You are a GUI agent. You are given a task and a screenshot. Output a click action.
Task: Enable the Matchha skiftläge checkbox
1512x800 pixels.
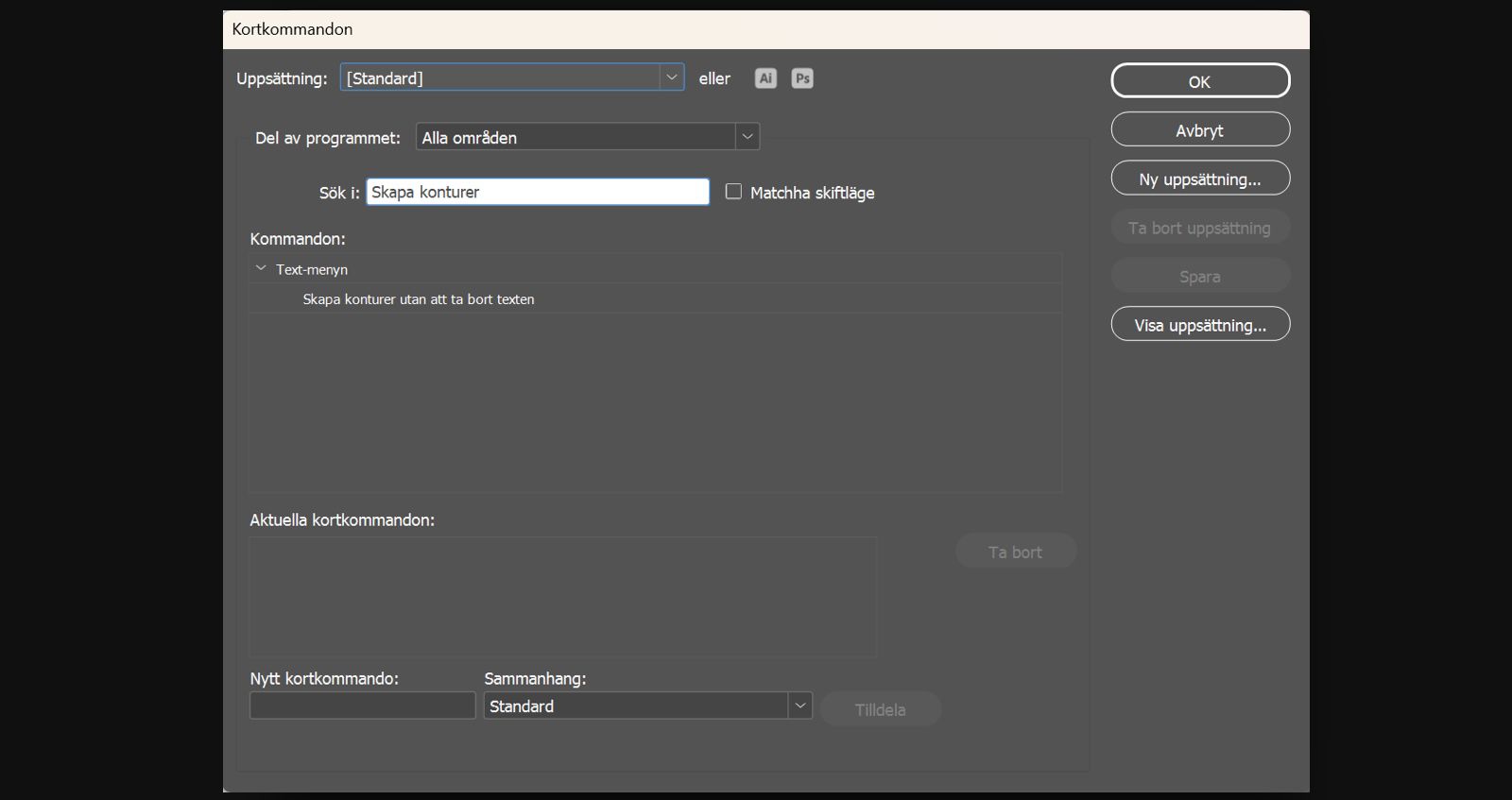pos(733,192)
